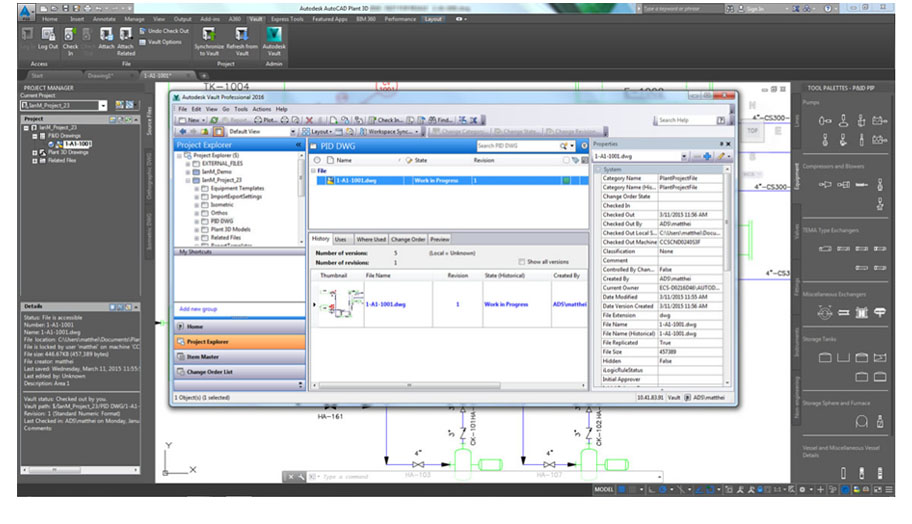
Task: Click the Drawing1 document tab
Action: pyautogui.click(x=101, y=76)
